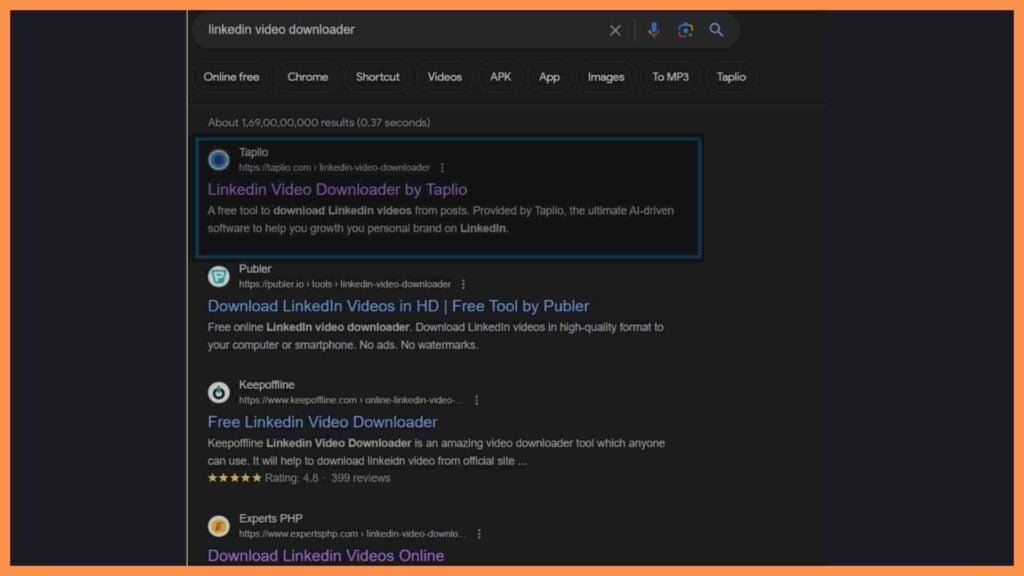Select the "Taplio" filter chip
Viewport: 1024px width, 576px height.
(x=731, y=77)
